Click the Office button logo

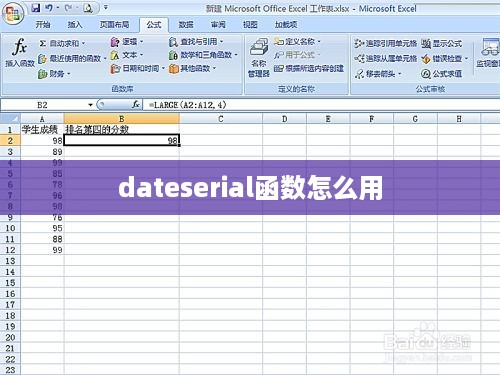(x=13, y=13)
